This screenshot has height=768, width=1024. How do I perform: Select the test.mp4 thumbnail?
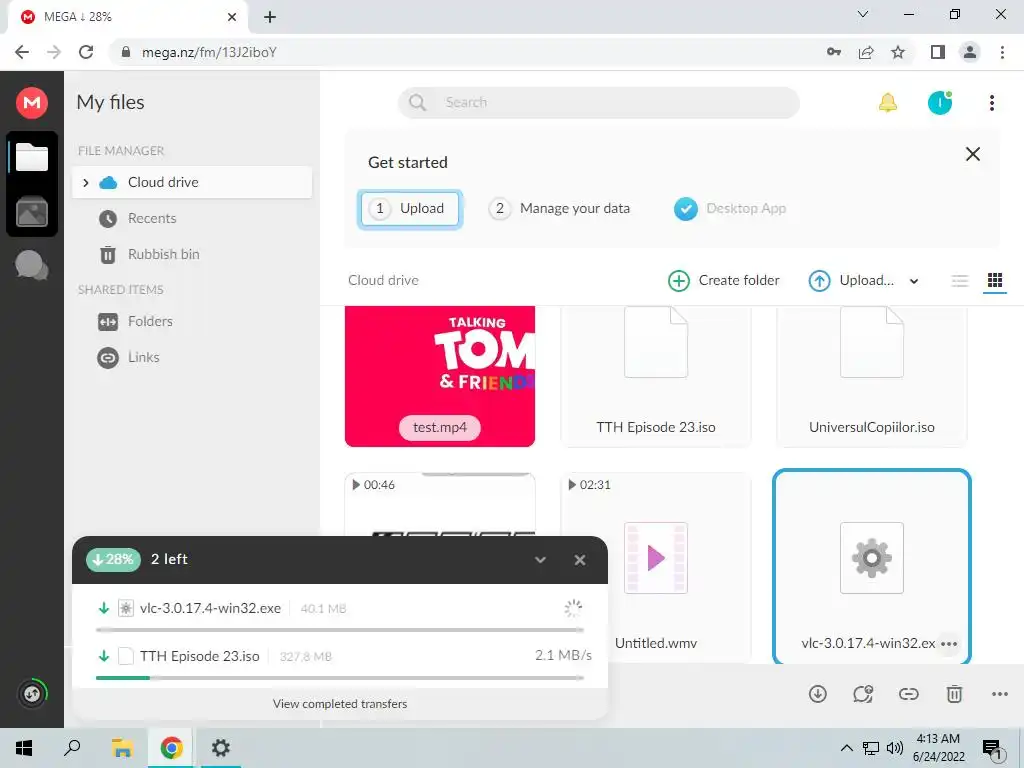(x=440, y=376)
